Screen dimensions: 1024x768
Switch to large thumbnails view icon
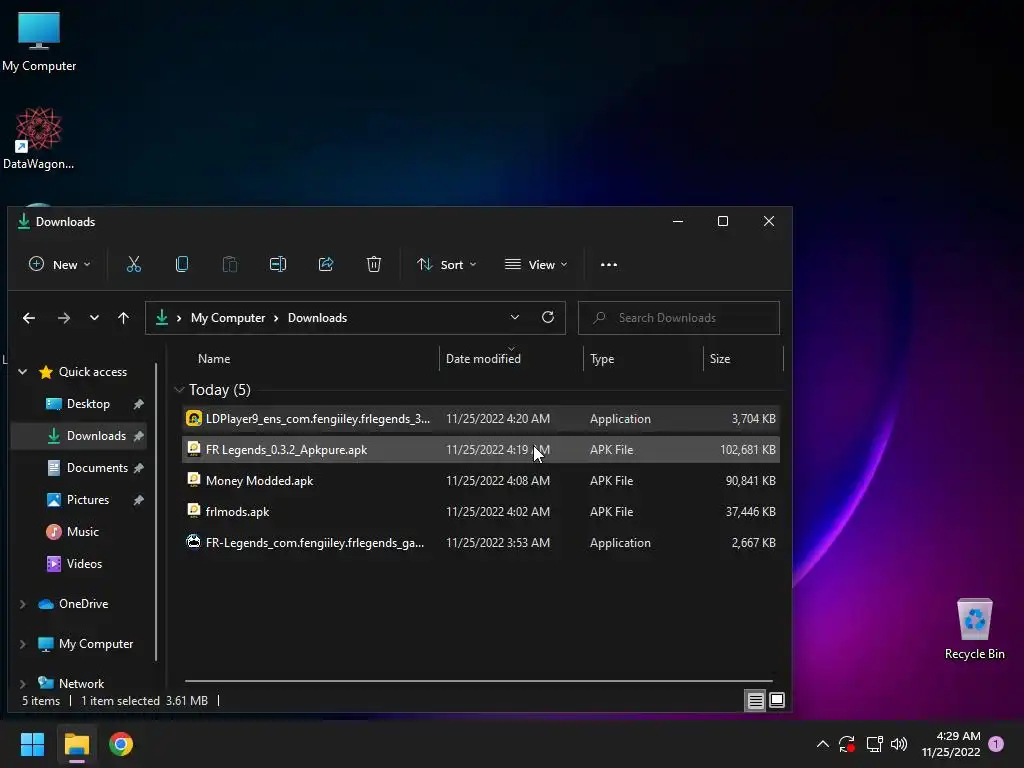(x=777, y=701)
